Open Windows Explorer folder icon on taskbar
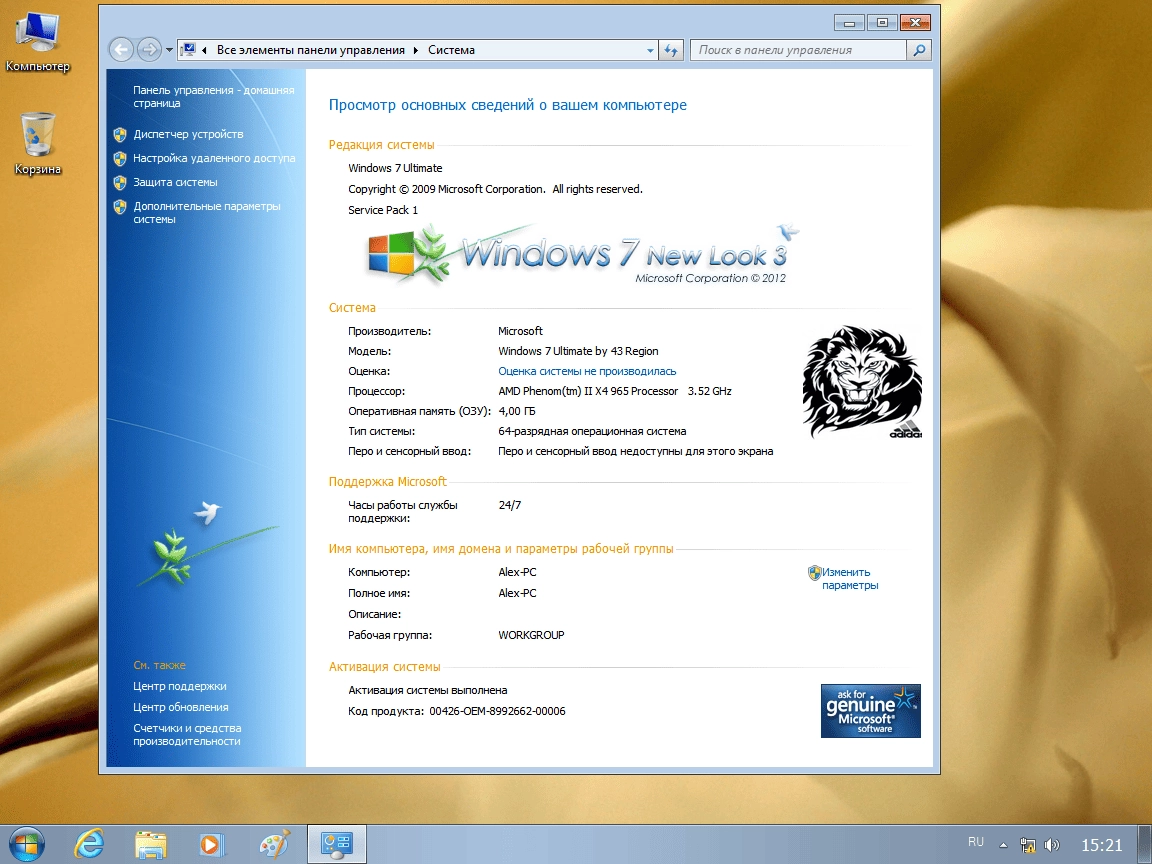Screen dimensions: 1152x864 tap(151, 844)
